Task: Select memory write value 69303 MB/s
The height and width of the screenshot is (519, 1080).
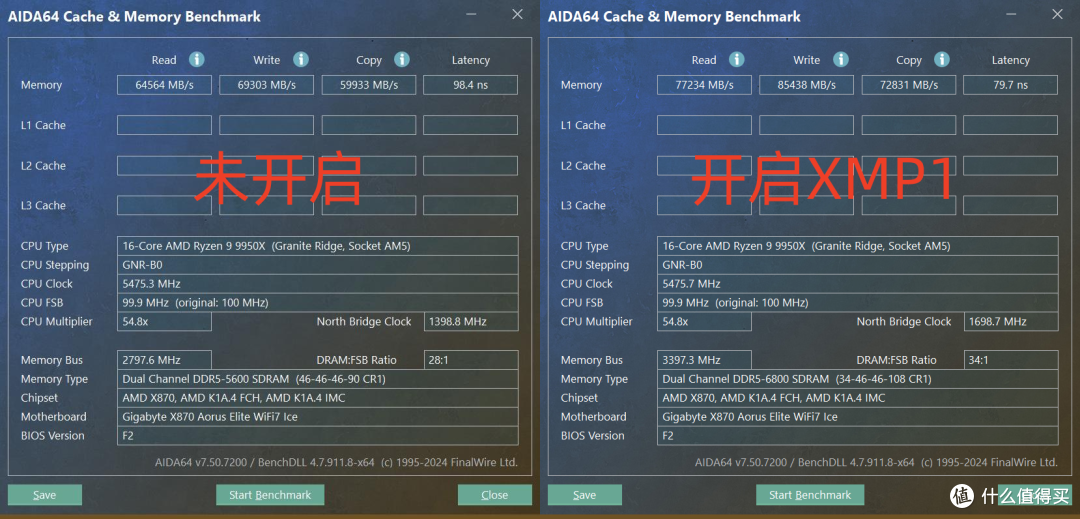Action: click(267, 85)
